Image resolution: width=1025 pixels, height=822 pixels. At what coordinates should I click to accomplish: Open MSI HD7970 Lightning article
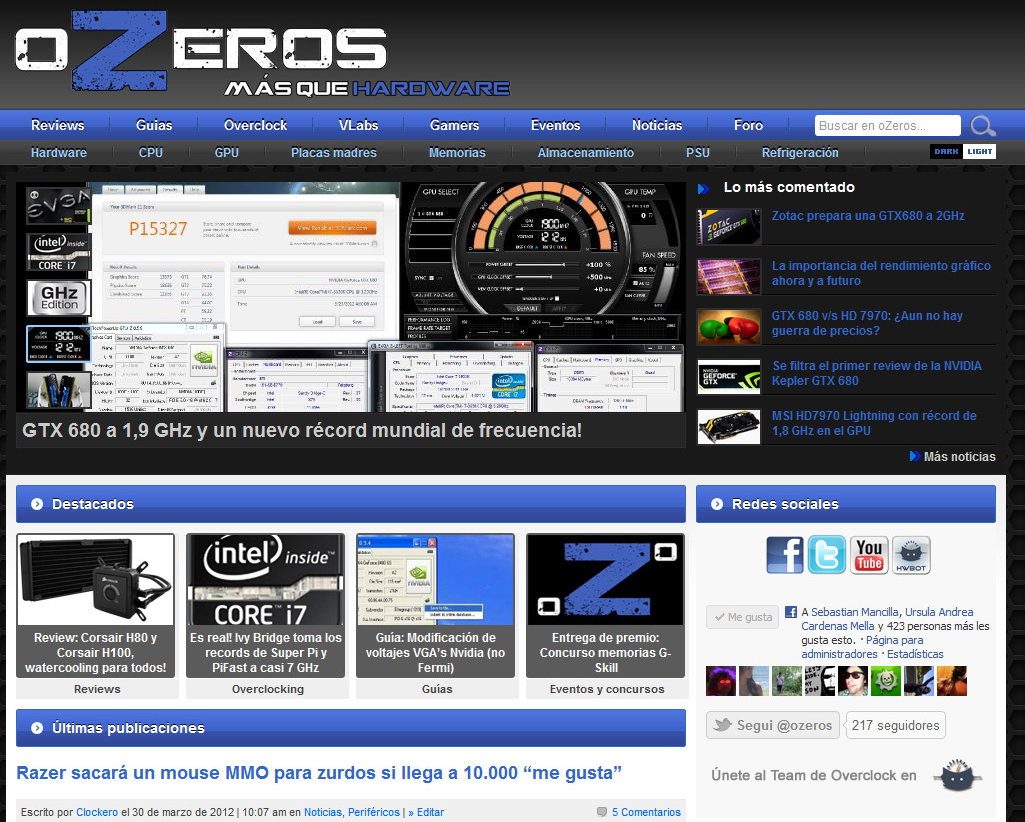point(874,423)
